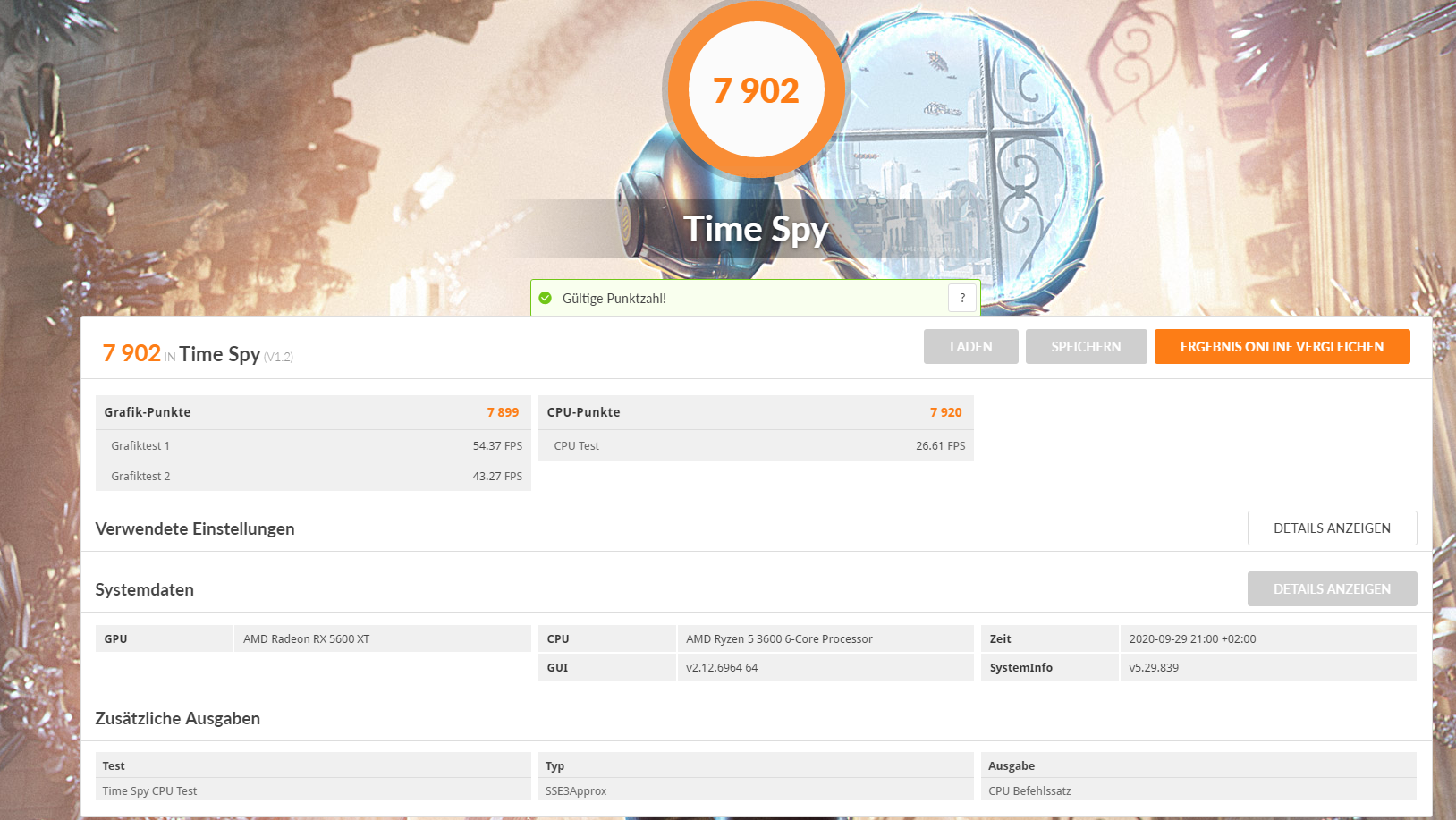Click the Zusätzliche Ausgaben heading
The image size is (1456, 820).
point(178,718)
